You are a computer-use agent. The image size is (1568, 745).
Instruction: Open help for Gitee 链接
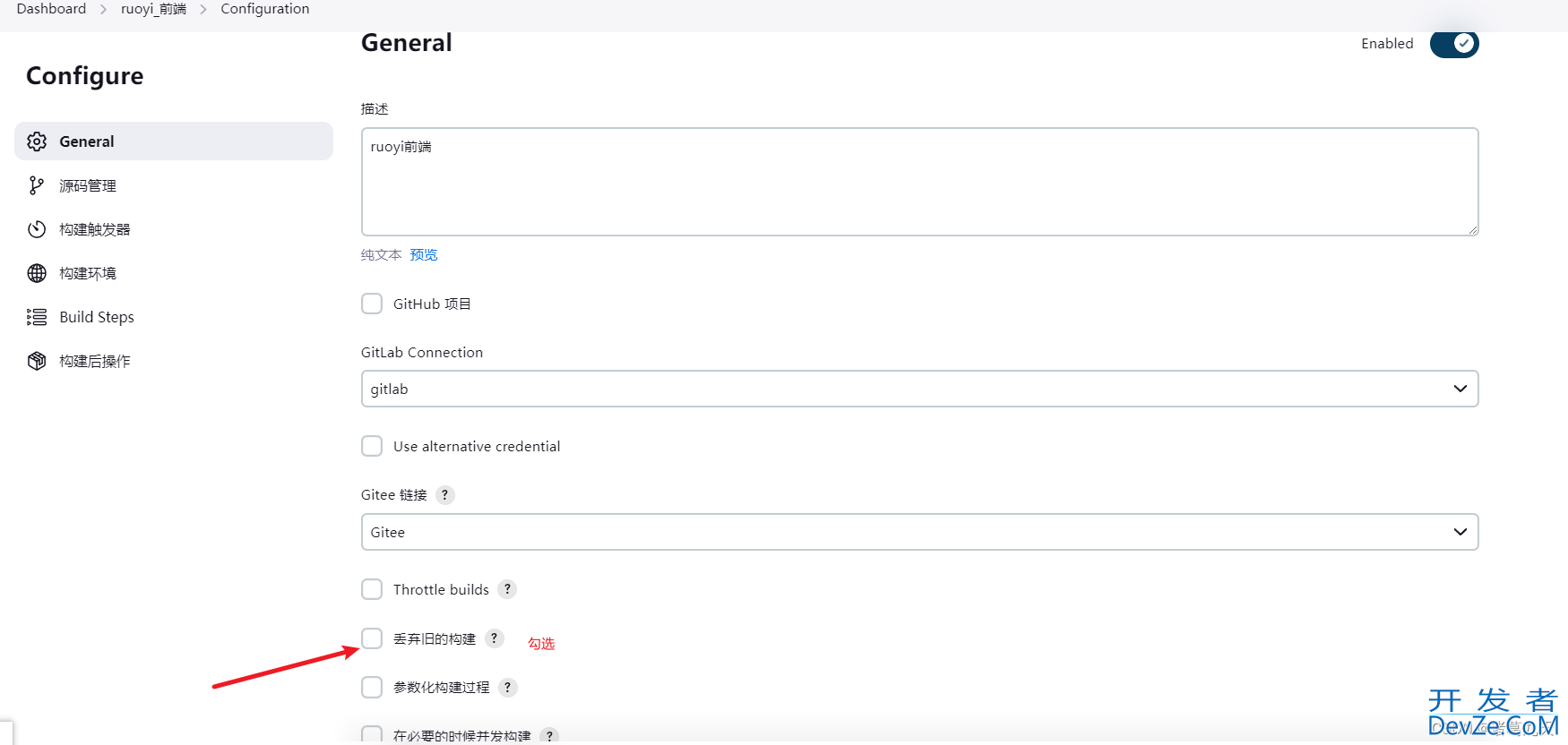tap(444, 494)
